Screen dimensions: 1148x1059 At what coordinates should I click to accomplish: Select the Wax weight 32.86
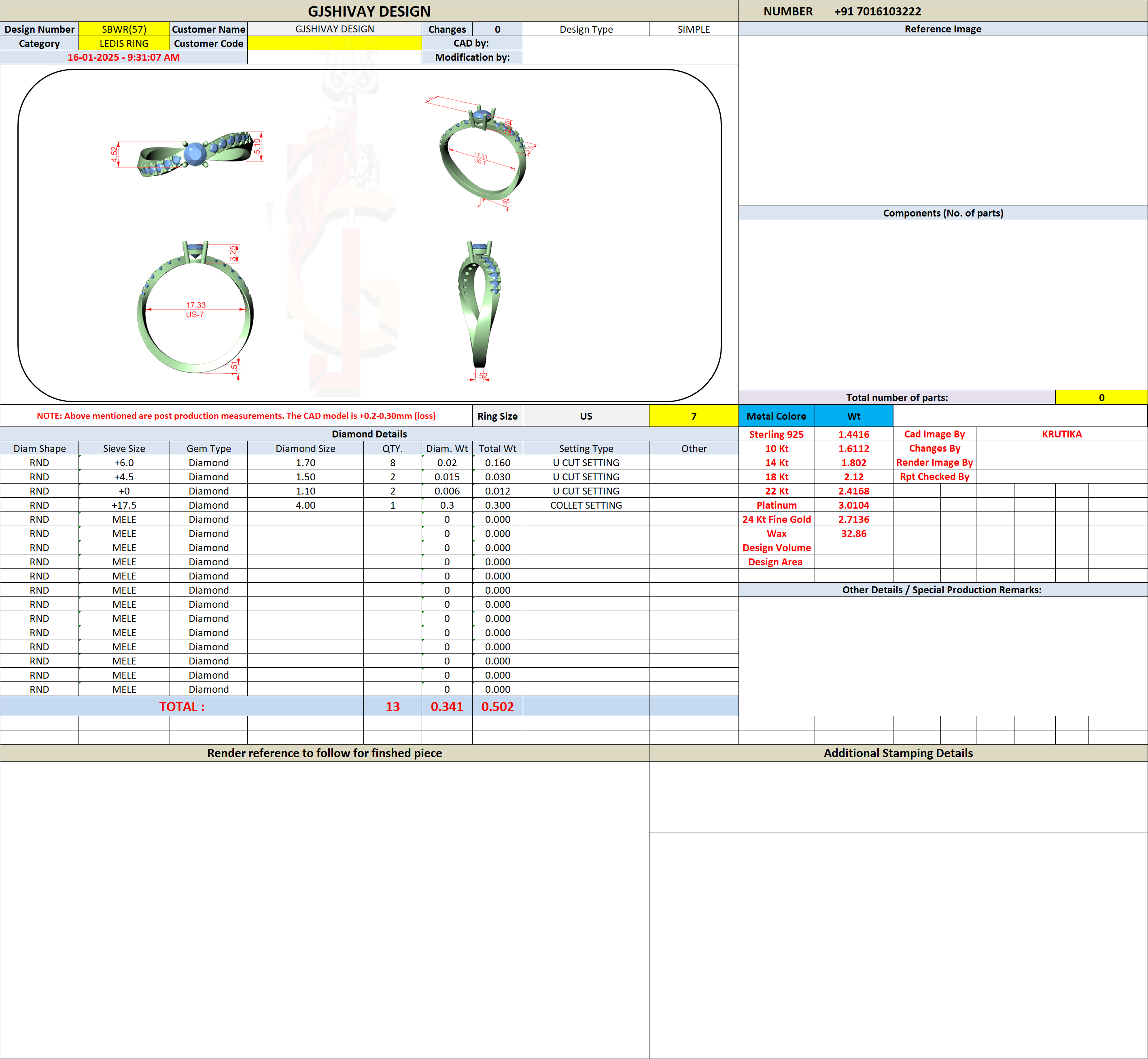pyautogui.click(x=853, y=533)
